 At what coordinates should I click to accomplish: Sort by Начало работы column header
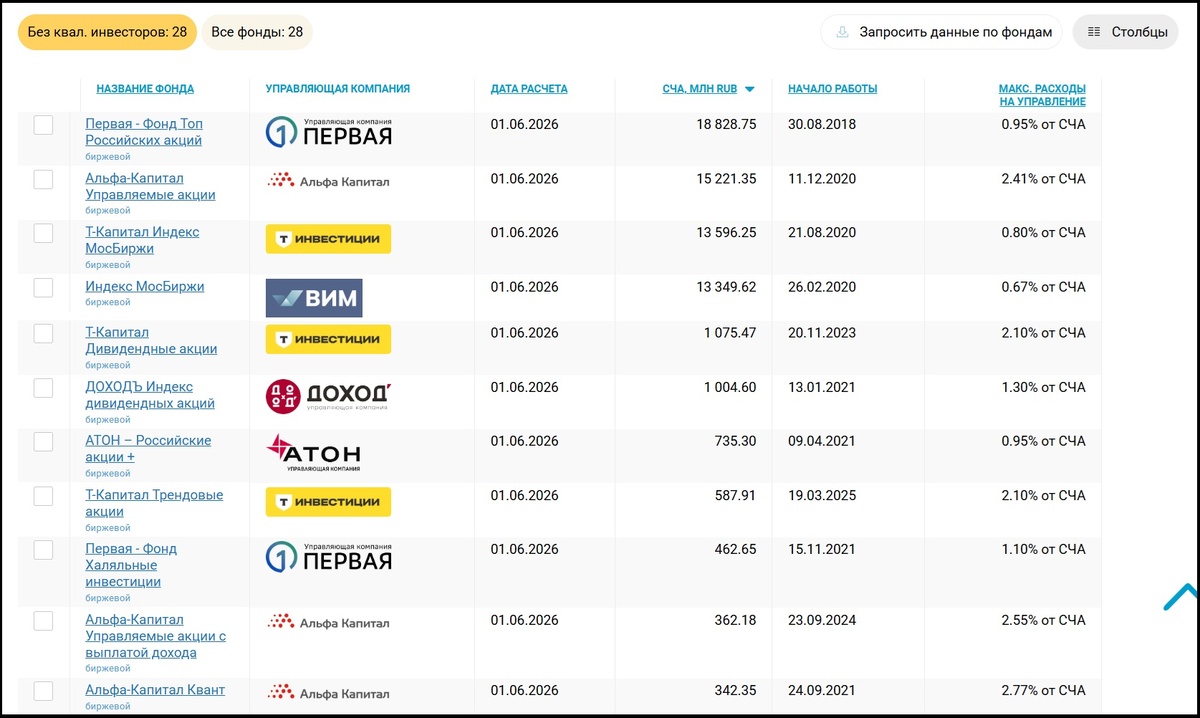pyautogui.click(x=832, y=89)
